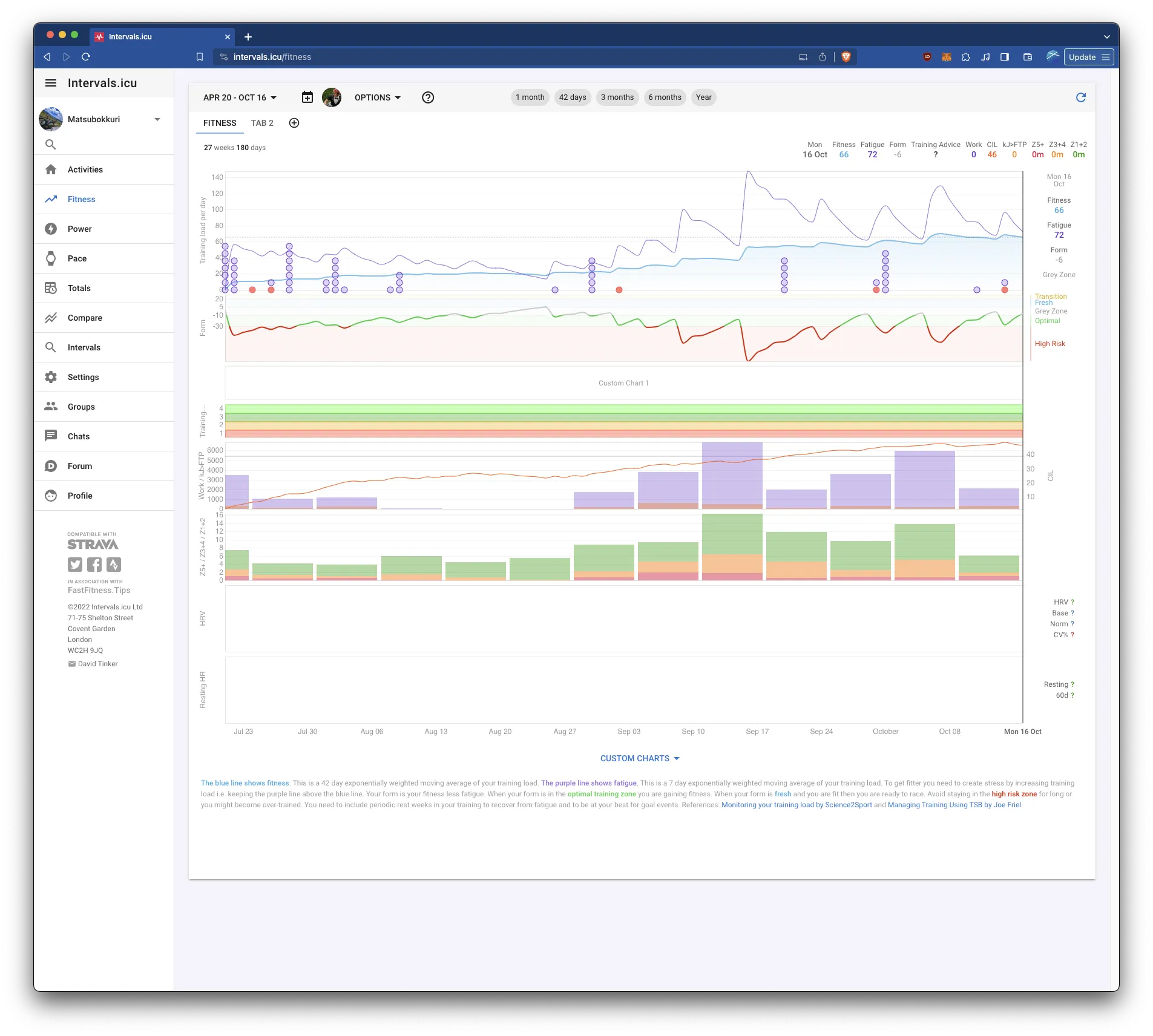Switch to TAB 2

pyautogui.click(x=262, y=123)
